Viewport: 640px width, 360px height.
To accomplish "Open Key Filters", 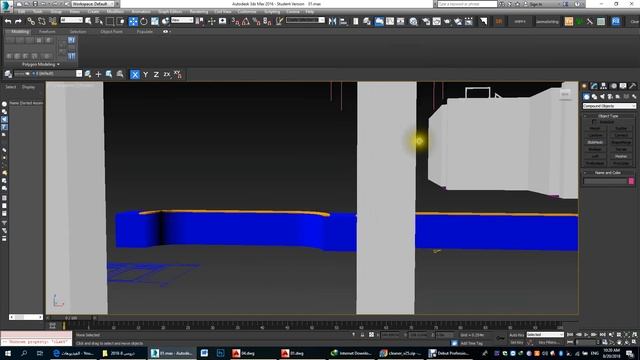I will pyautogui.click(x=549, y=342).
